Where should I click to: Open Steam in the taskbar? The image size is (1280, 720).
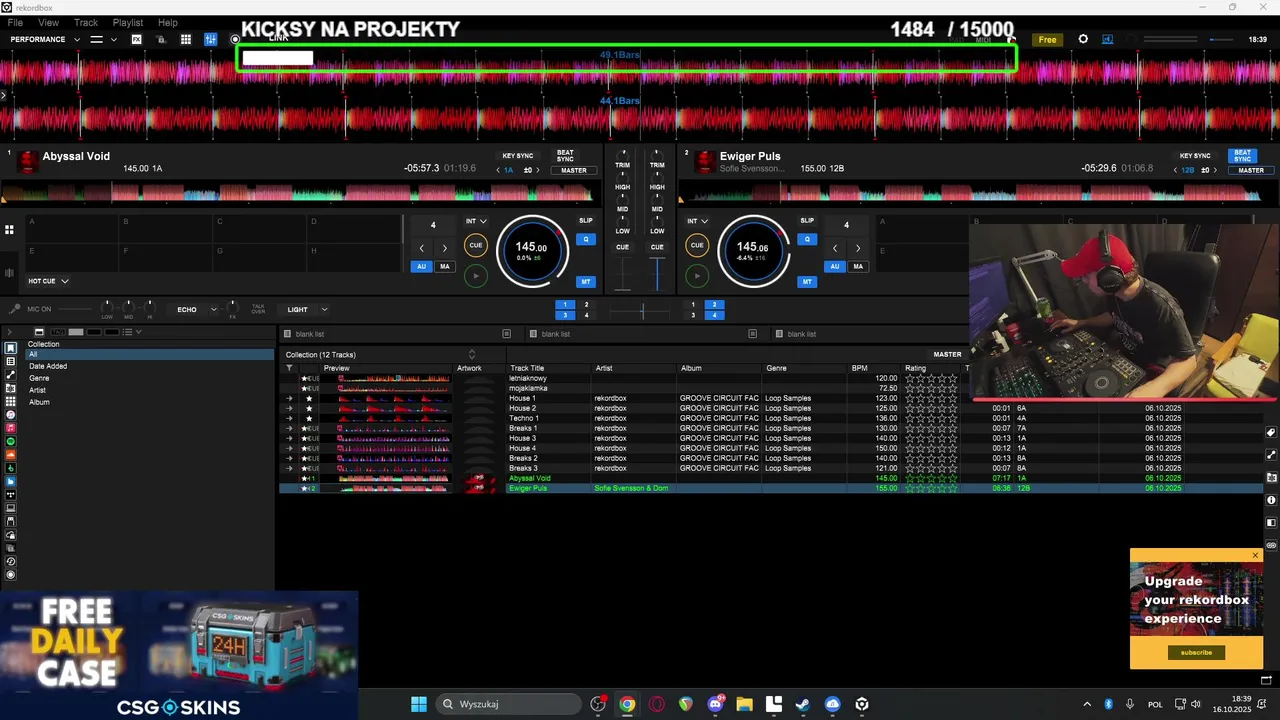click(803, 704)
